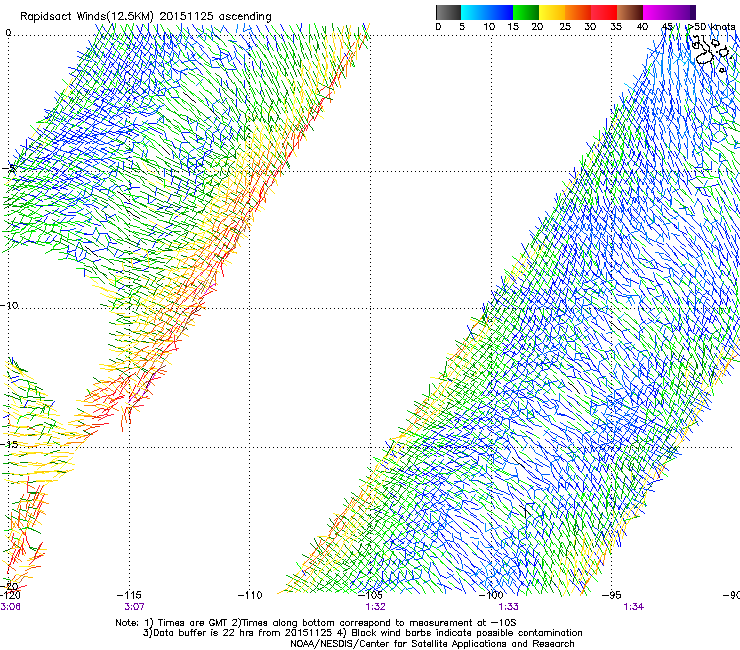Pick the brown 35-40 knots color bar segment
The height and width of the screenshot is (650, 740).
pos(630,12)
